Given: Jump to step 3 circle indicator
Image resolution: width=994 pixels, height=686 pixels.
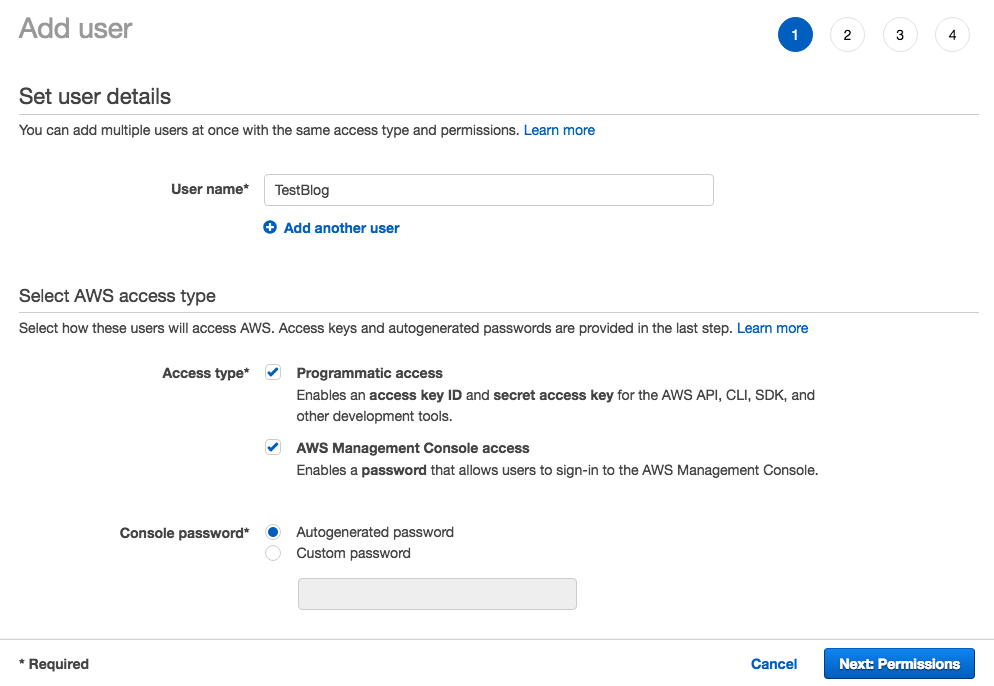Looking at the screenshot, I should point(900,35).
